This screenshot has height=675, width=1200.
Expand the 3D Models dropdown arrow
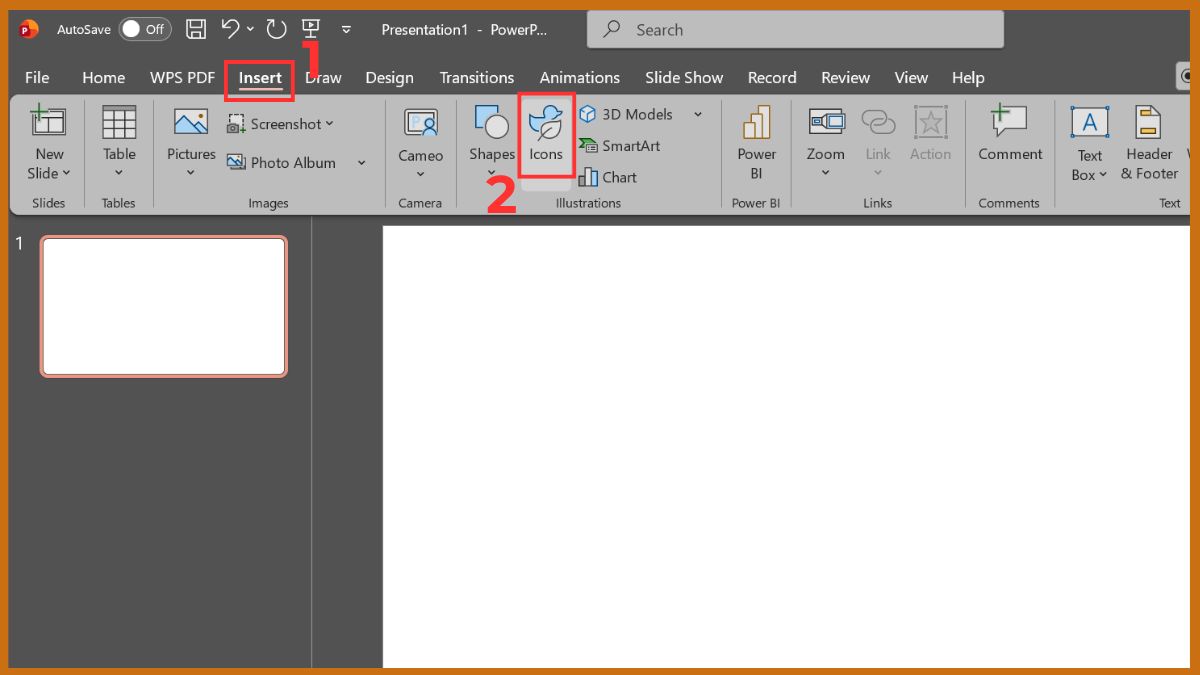[x=698, y=114]
